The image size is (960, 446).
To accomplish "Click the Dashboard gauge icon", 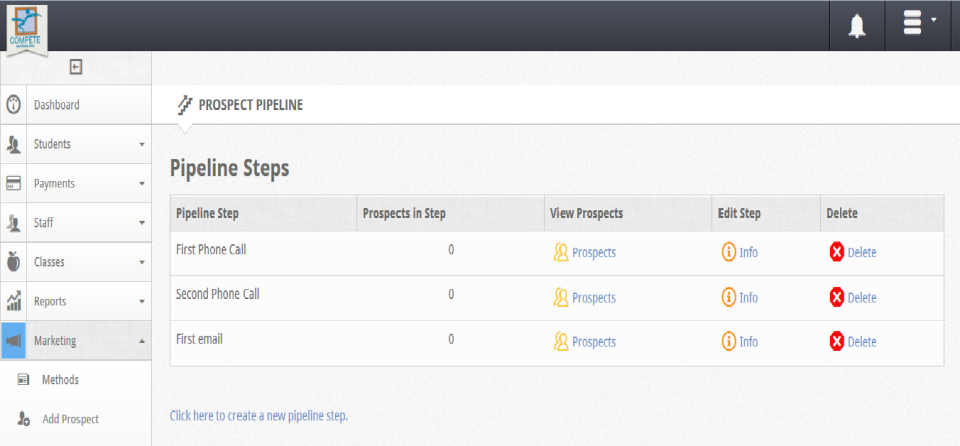I will pyautogui.click(x=15, y=104).
